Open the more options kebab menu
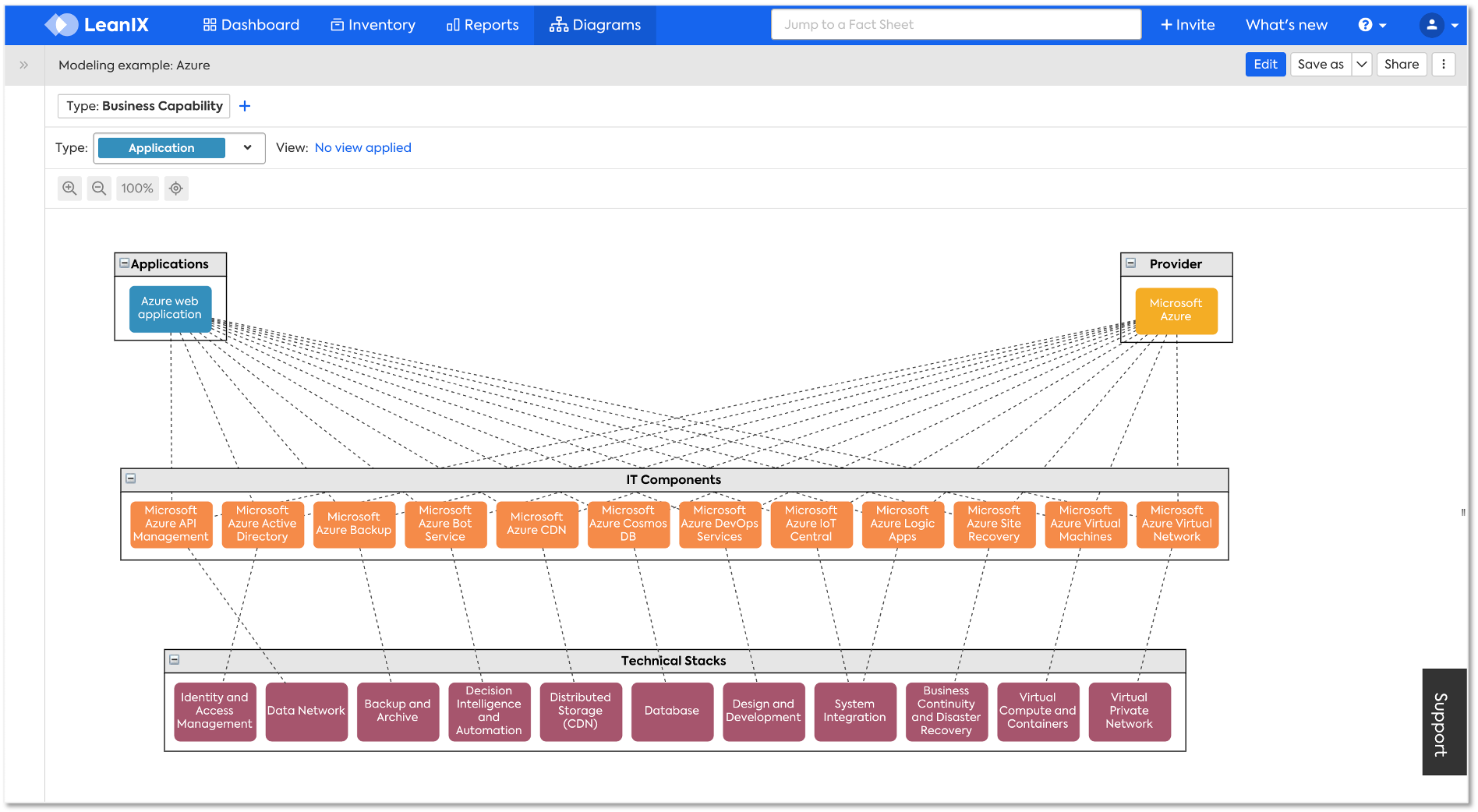Image resolution: width=1478 pixels, height=812 pixels. click(1444, 65)
